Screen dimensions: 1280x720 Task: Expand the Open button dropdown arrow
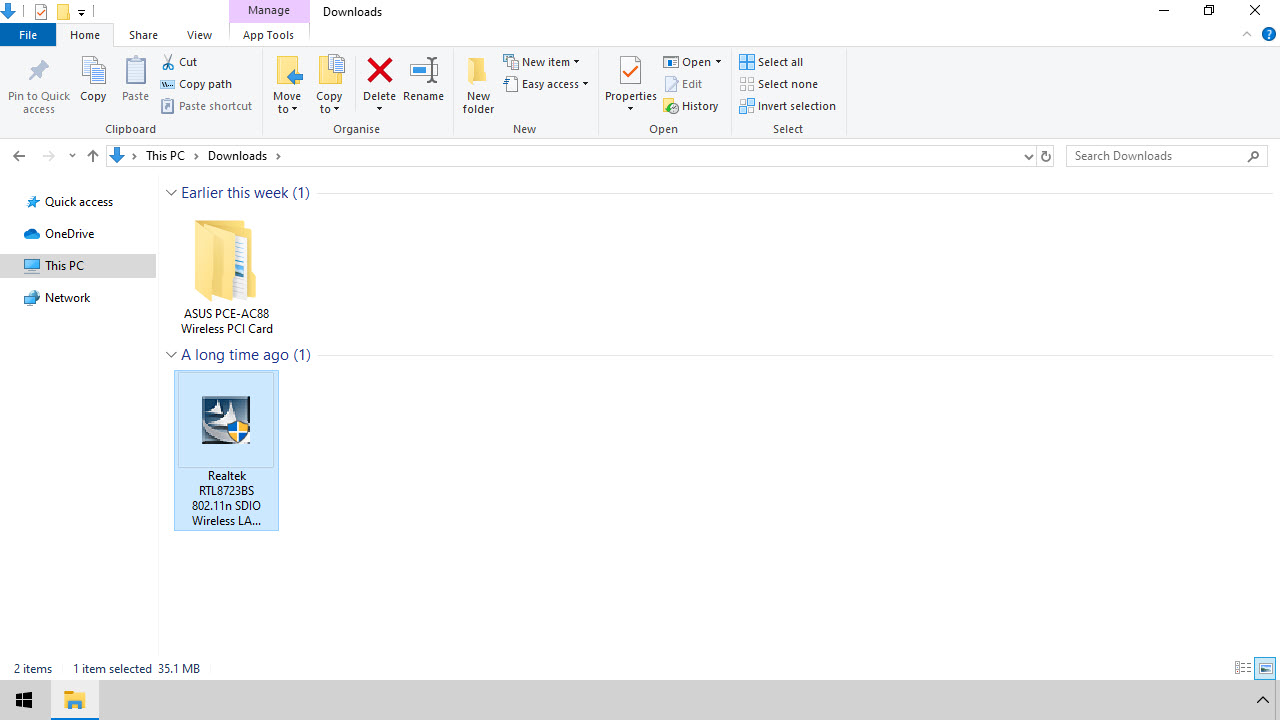pyautogui.click(x=718, y=62)
